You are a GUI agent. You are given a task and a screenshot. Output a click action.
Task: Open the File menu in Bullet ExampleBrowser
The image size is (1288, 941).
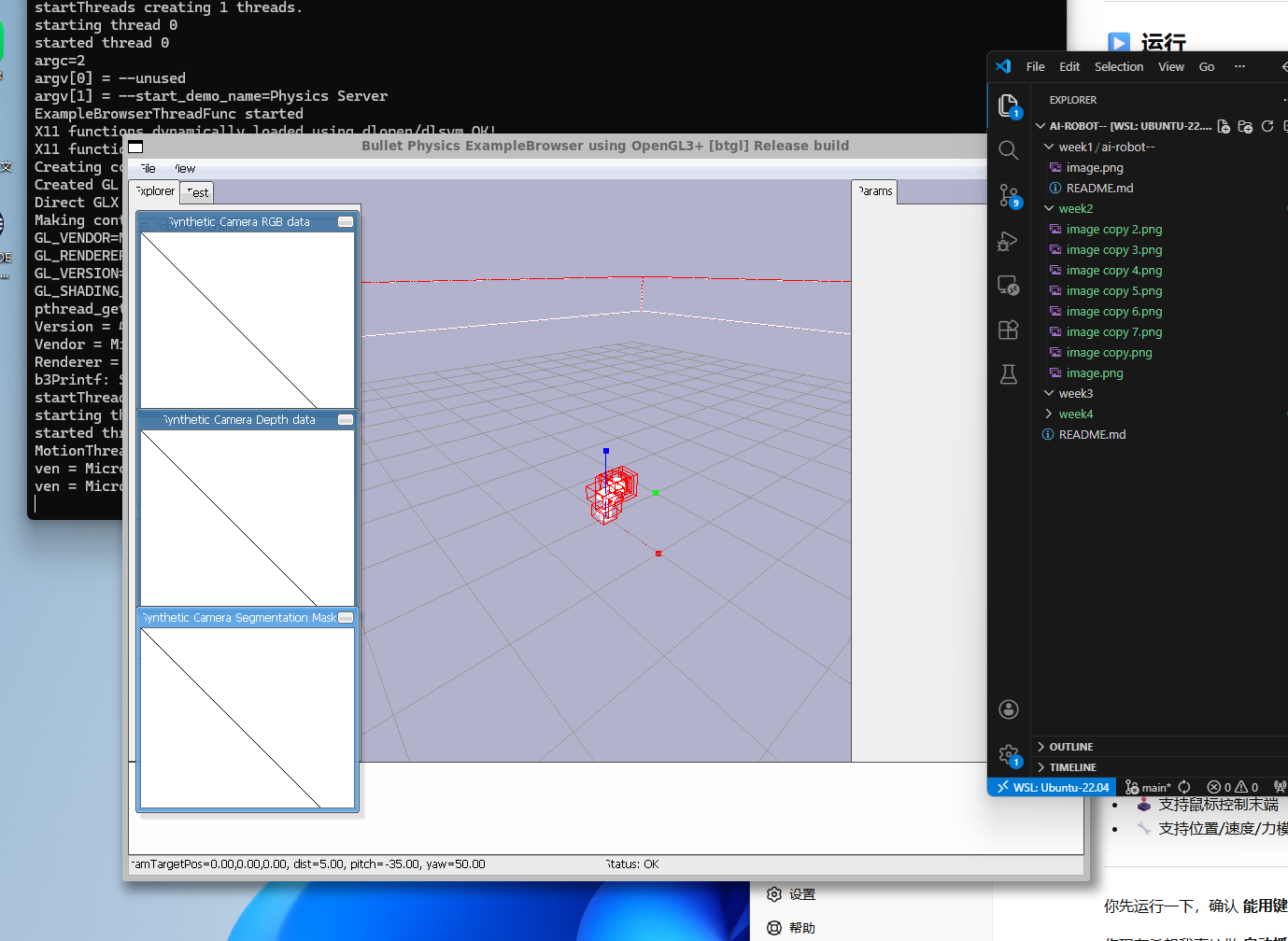click(x=147, y=169)
